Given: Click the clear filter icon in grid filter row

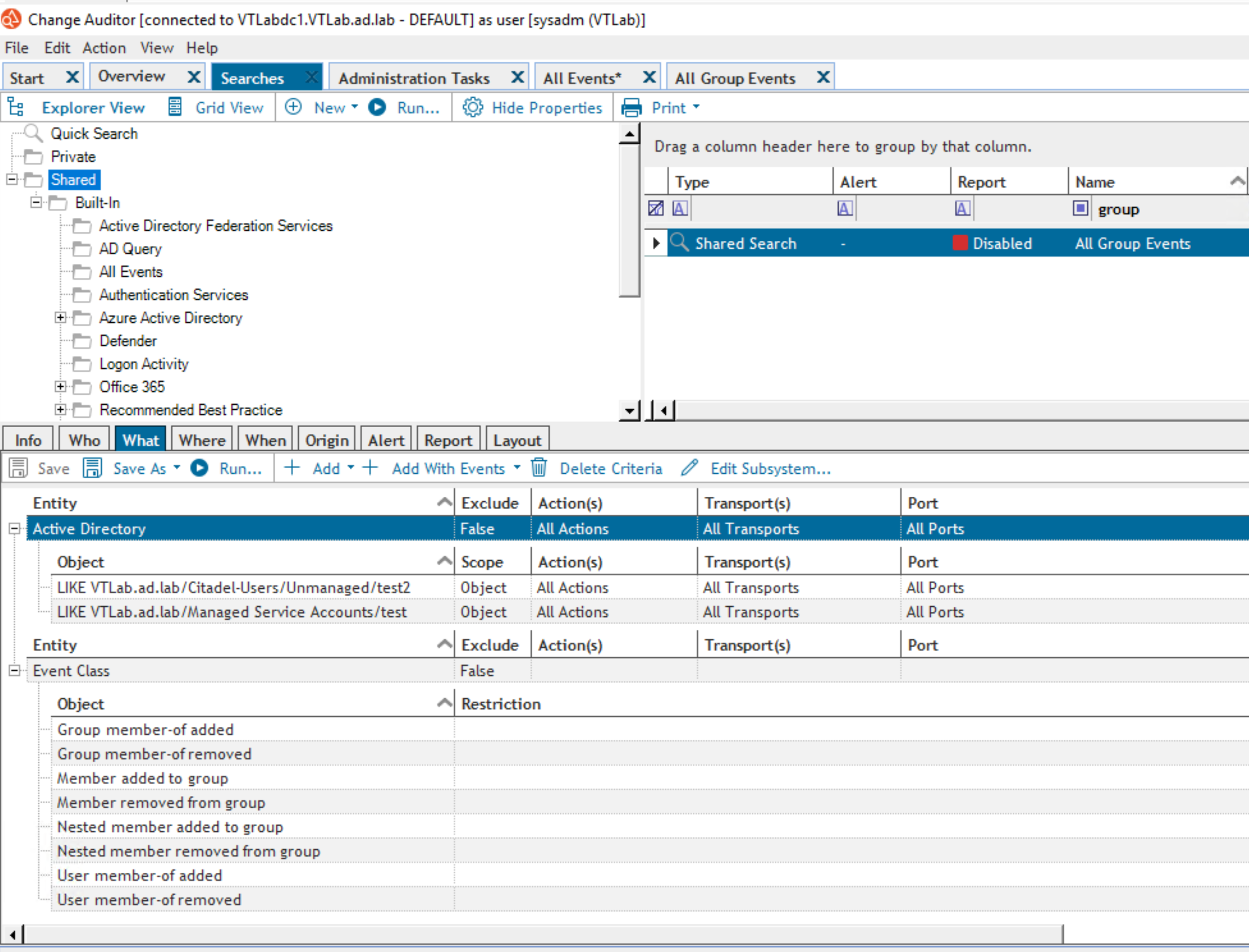Looking at the screenshot, I should click(655, 209).
